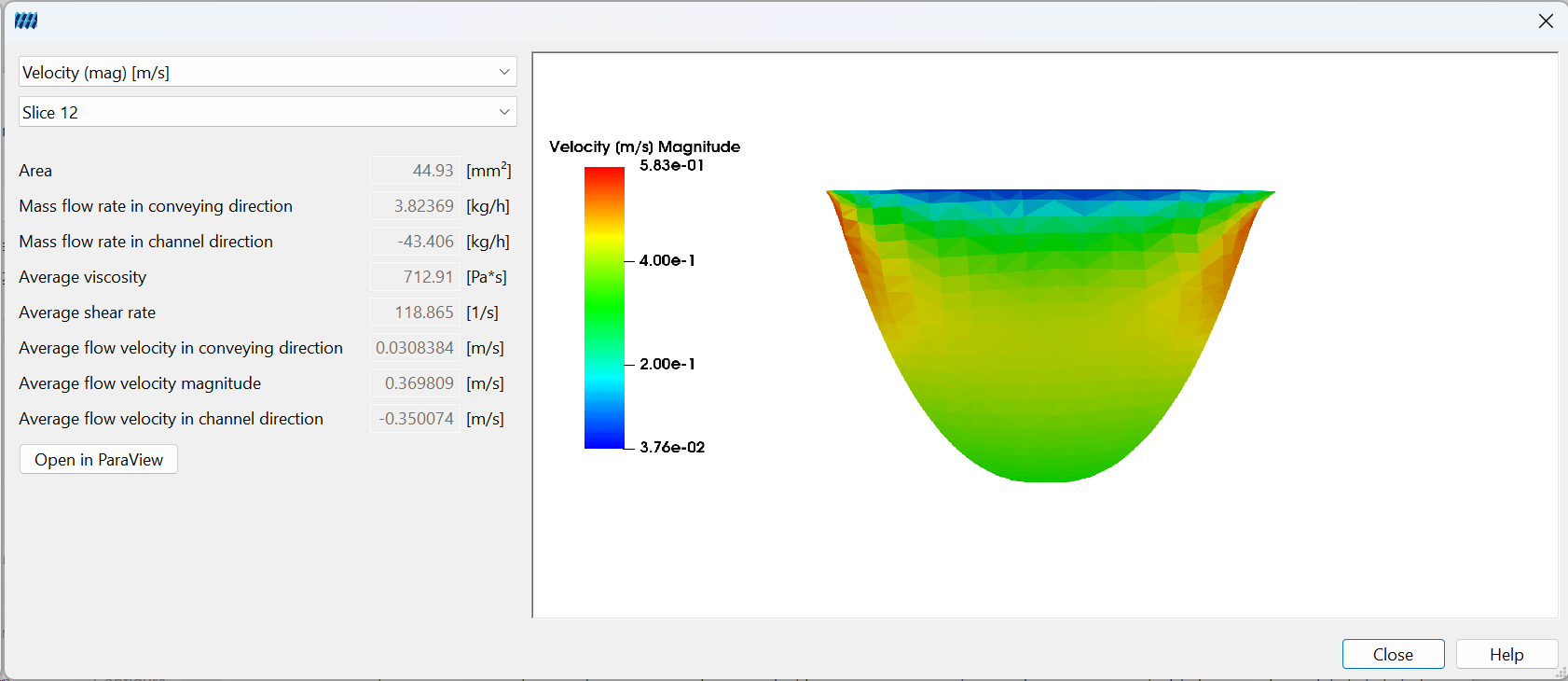Viewport: 1568px width, 681px height.
Task: Close the dialog with the X icon
Action: tap(1546, 21)
